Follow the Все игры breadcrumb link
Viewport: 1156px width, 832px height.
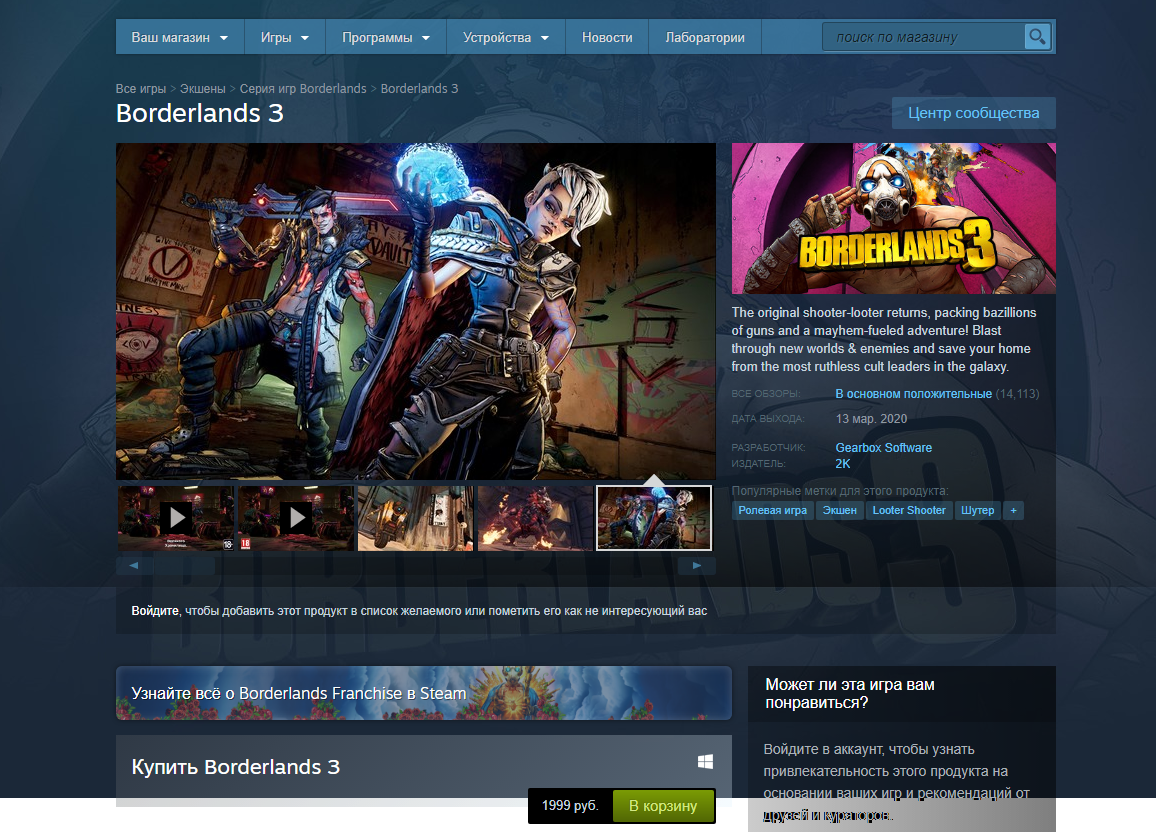pos(141,88)
